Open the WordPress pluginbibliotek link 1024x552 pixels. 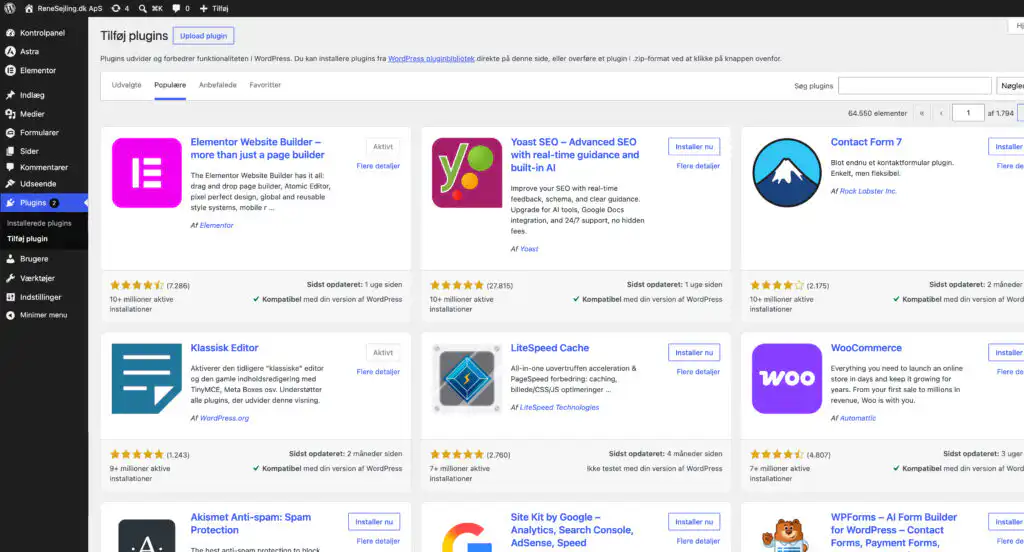pyautogui.click(x=431, y=59)
